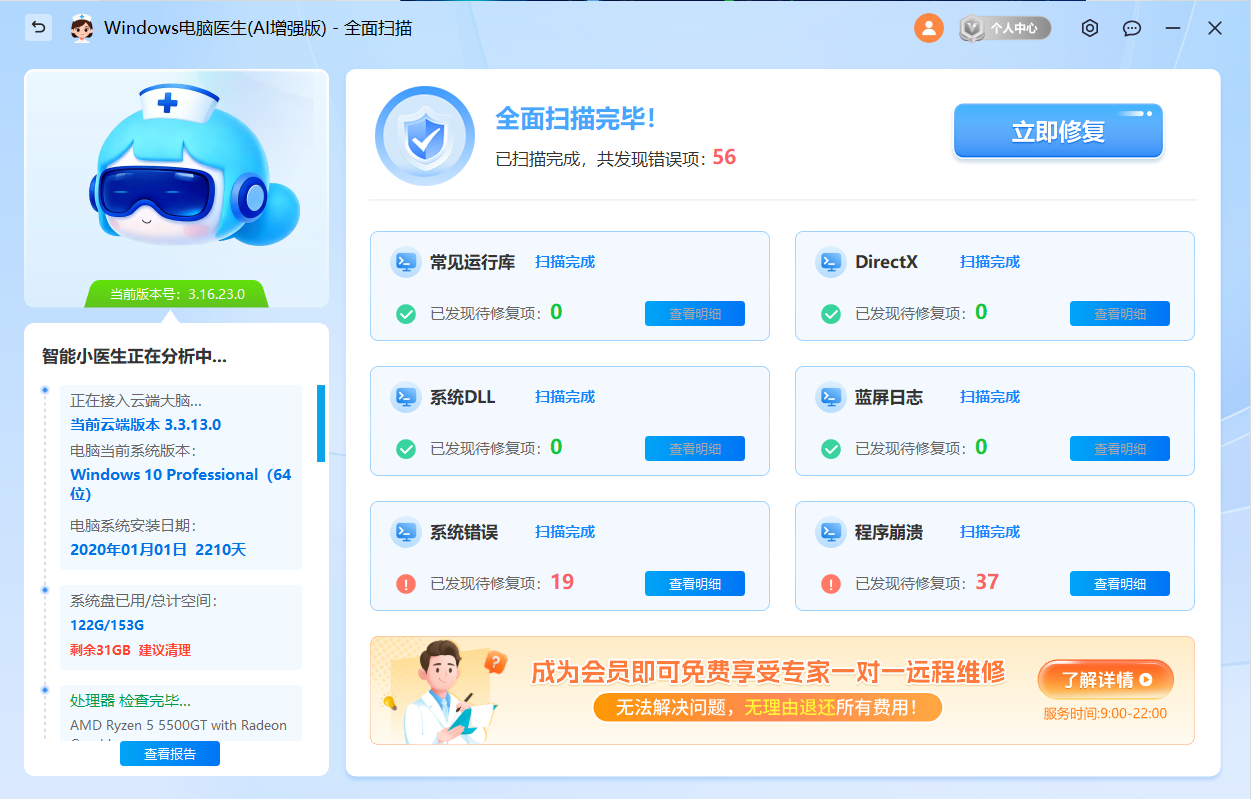1251x799 pixels.
Task: Open the settings hexagon icon
Action: point(1090,28)
